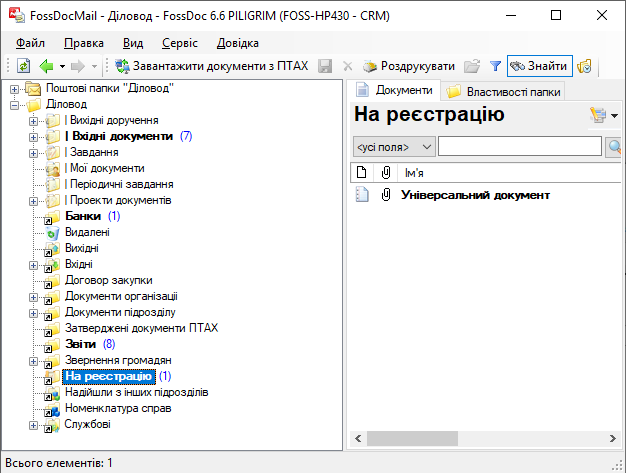
Task: Open forward arrow history dropdown
Action: [x=94, y=66]
